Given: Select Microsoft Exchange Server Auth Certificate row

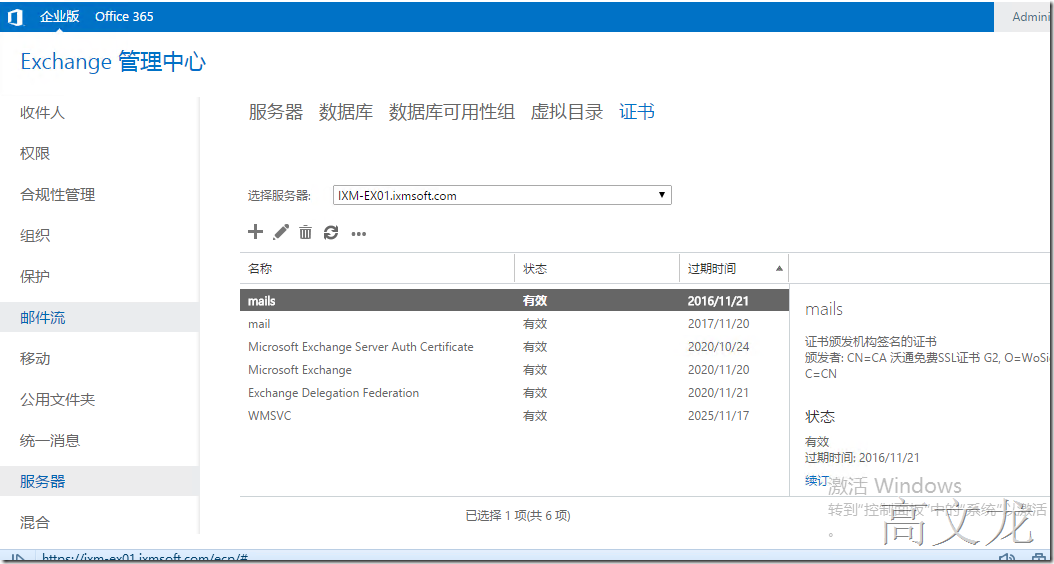Looking at the screenshot, I should coord(514,347).
